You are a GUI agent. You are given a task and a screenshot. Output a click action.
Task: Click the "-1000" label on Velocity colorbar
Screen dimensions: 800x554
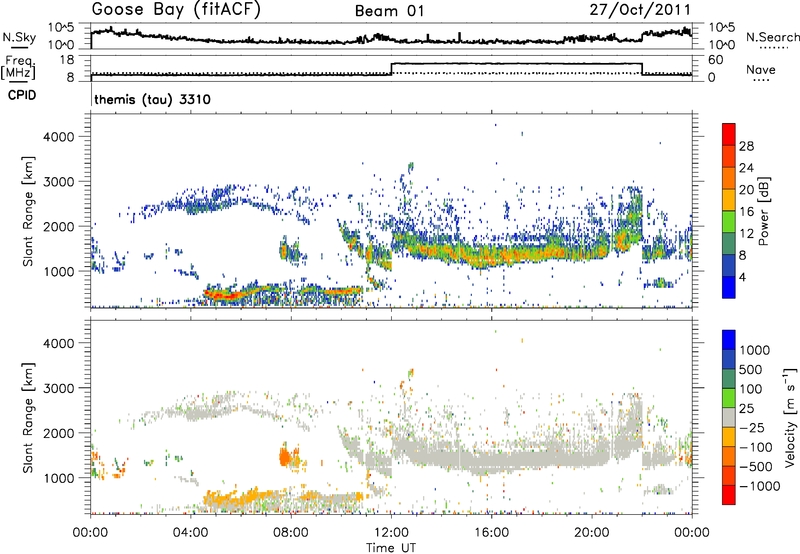tap(760, 486)
